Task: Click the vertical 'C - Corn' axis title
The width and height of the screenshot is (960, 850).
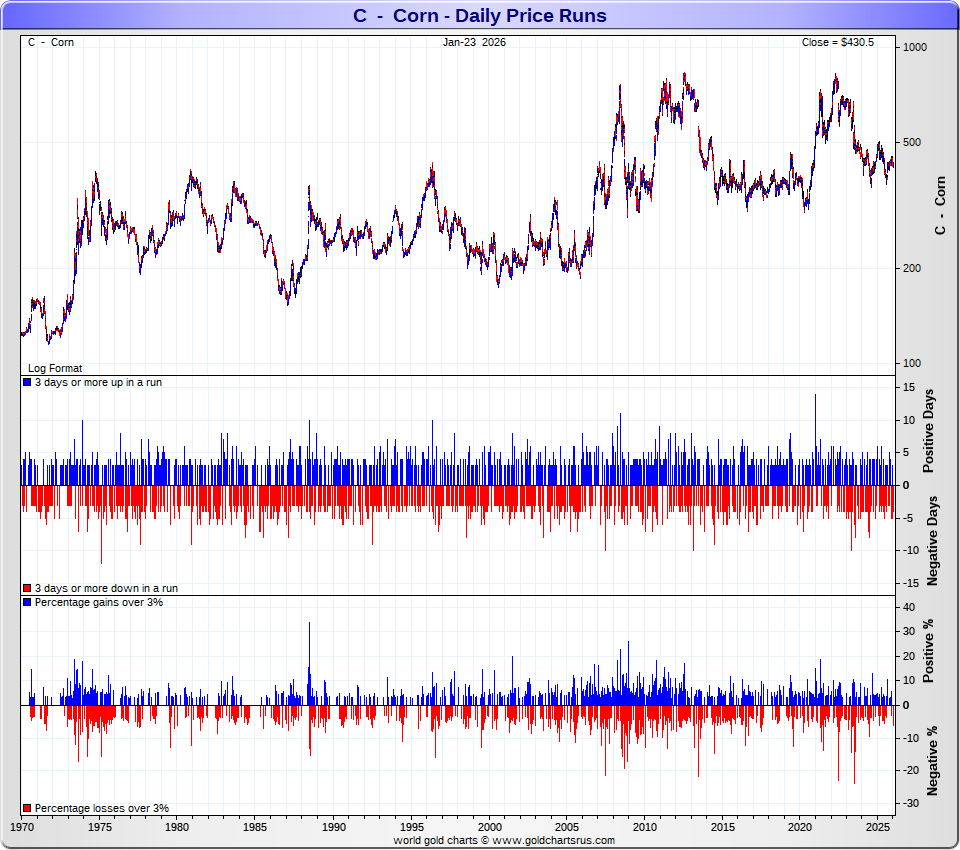Action: pyautogui.click(x=938, y=205)
